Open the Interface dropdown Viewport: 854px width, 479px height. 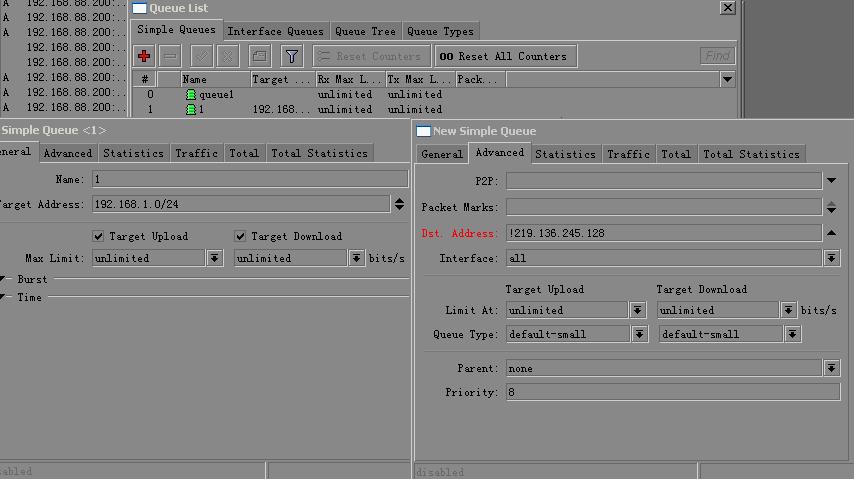[831, 258]
